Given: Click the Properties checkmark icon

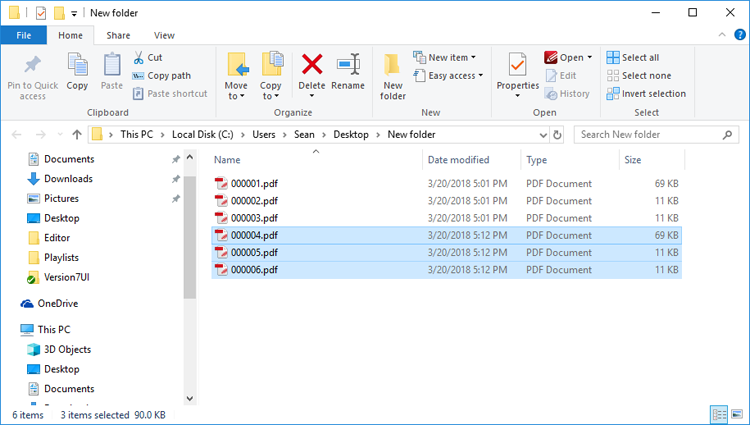Looking at the screenshot, I should point(518,65).
